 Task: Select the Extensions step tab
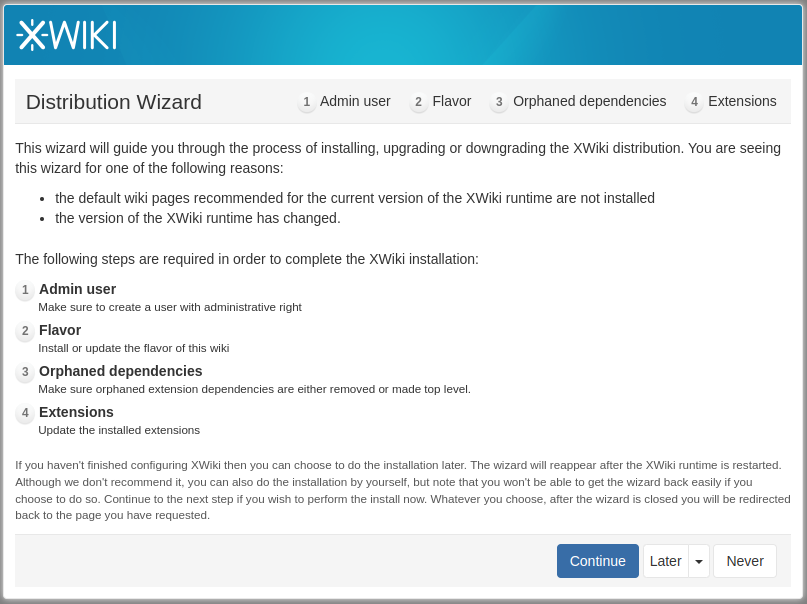[x=742, y=101]
